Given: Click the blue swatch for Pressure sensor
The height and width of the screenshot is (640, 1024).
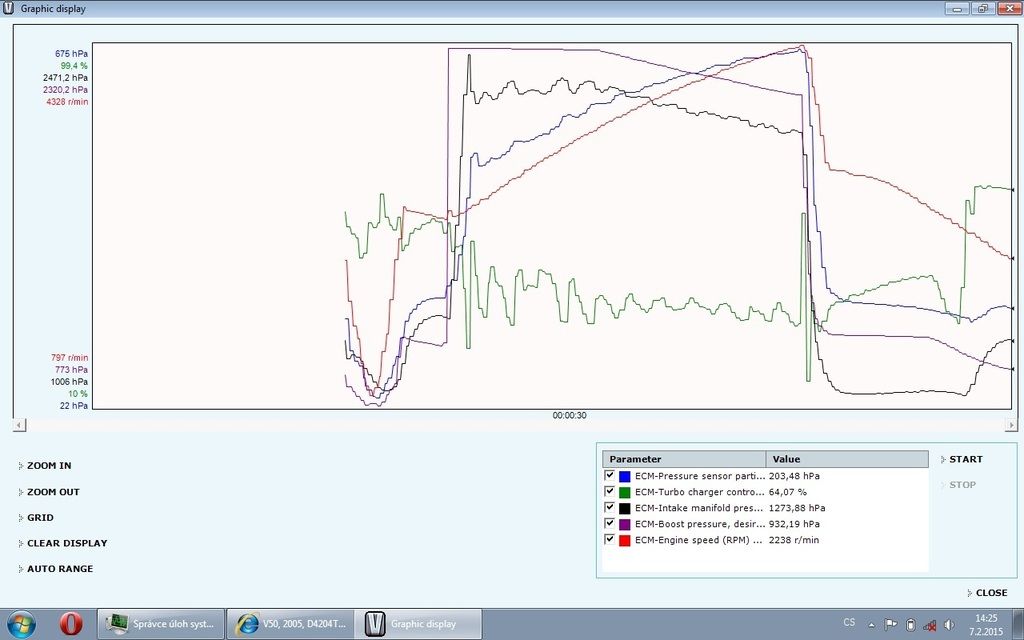Looking at the screenshot, I should point(624,476).
